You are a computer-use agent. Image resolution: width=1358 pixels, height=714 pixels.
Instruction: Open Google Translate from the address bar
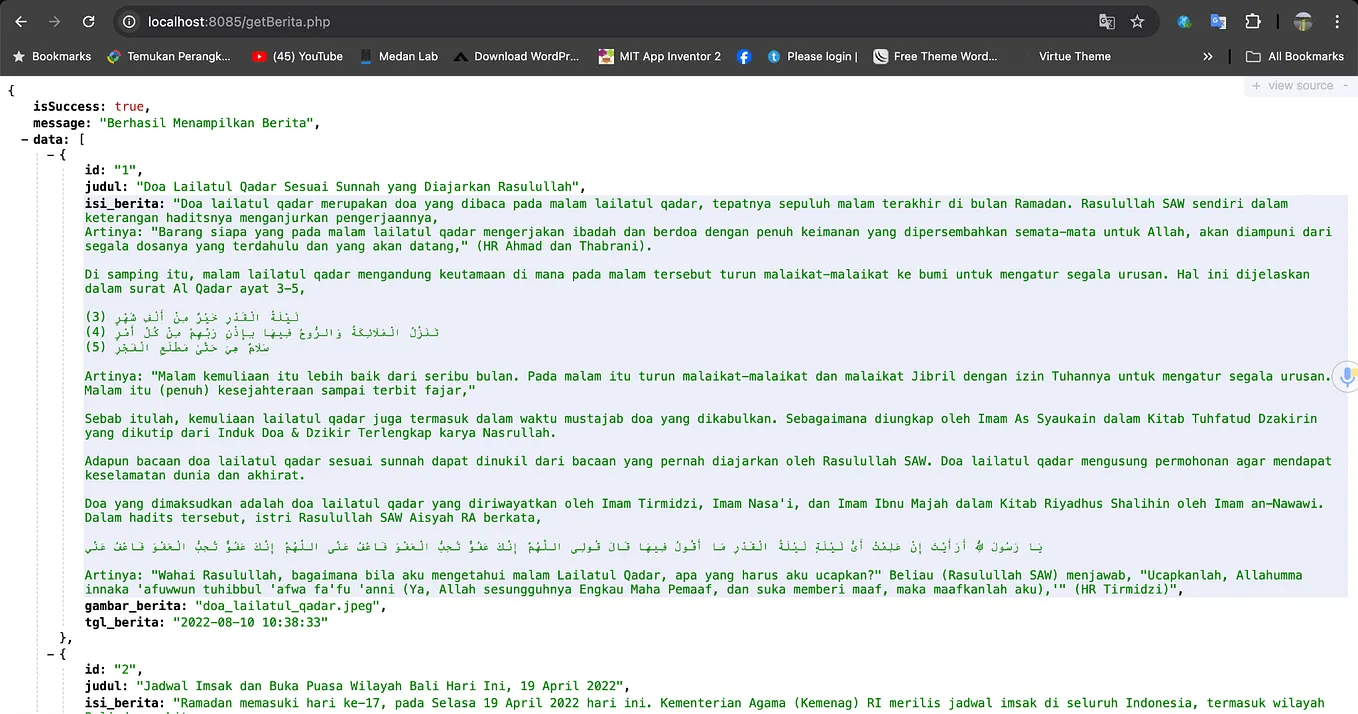pos(1106,21)
